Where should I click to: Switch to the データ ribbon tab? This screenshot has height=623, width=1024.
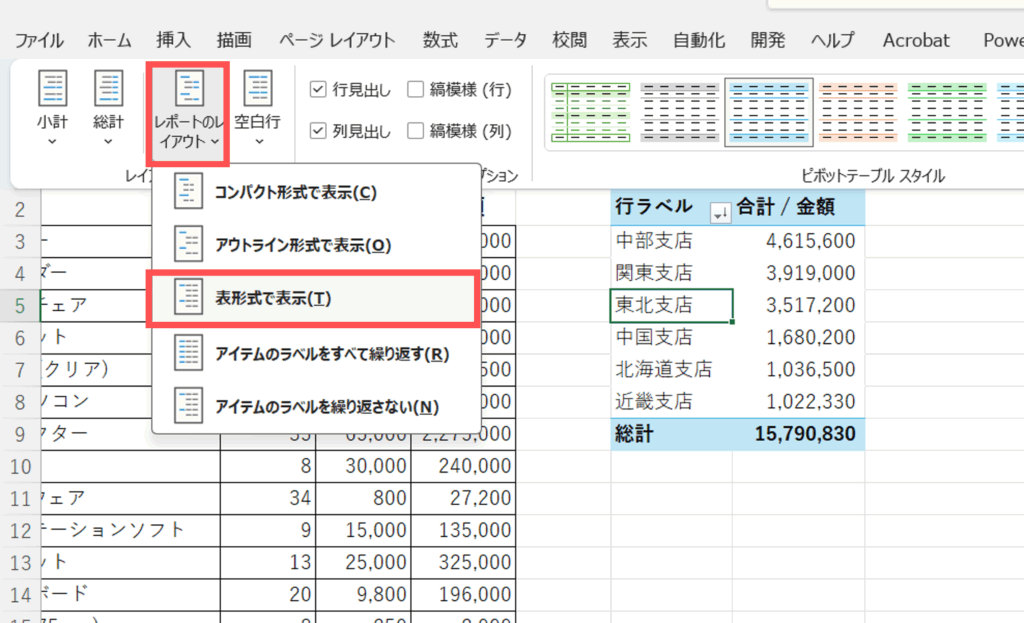pos(505,41)
